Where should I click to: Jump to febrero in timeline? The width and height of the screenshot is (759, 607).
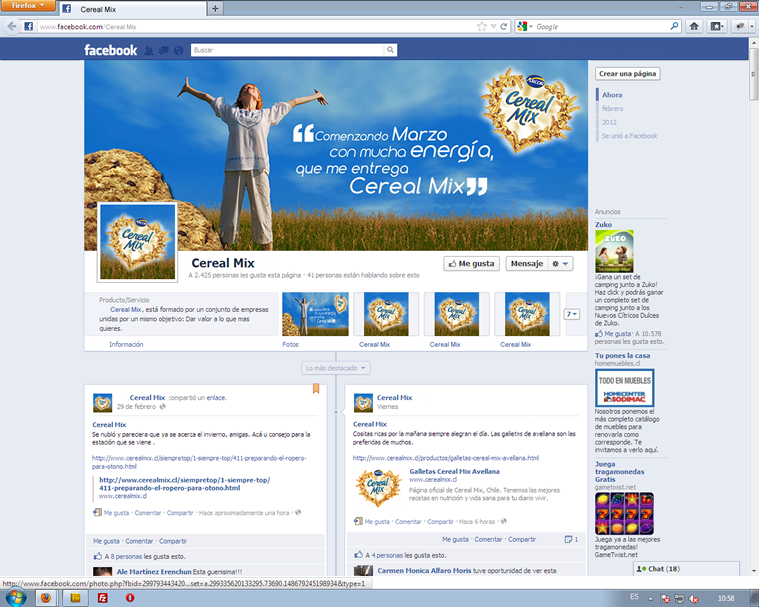[612, 109]
